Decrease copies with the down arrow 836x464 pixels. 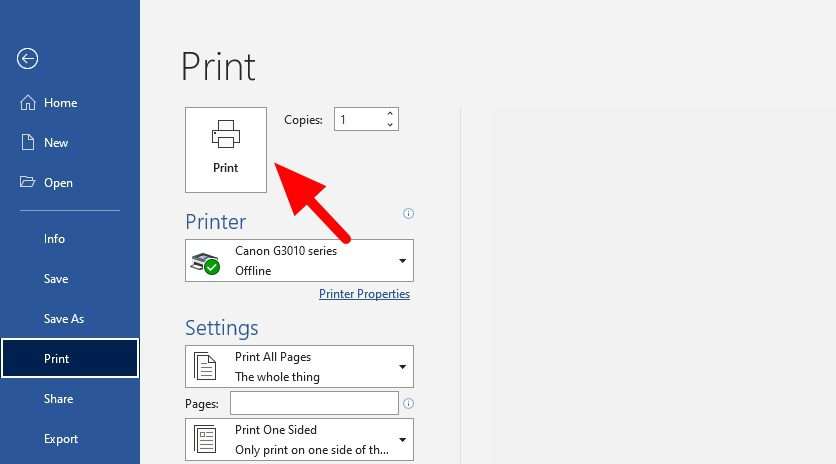389,125
